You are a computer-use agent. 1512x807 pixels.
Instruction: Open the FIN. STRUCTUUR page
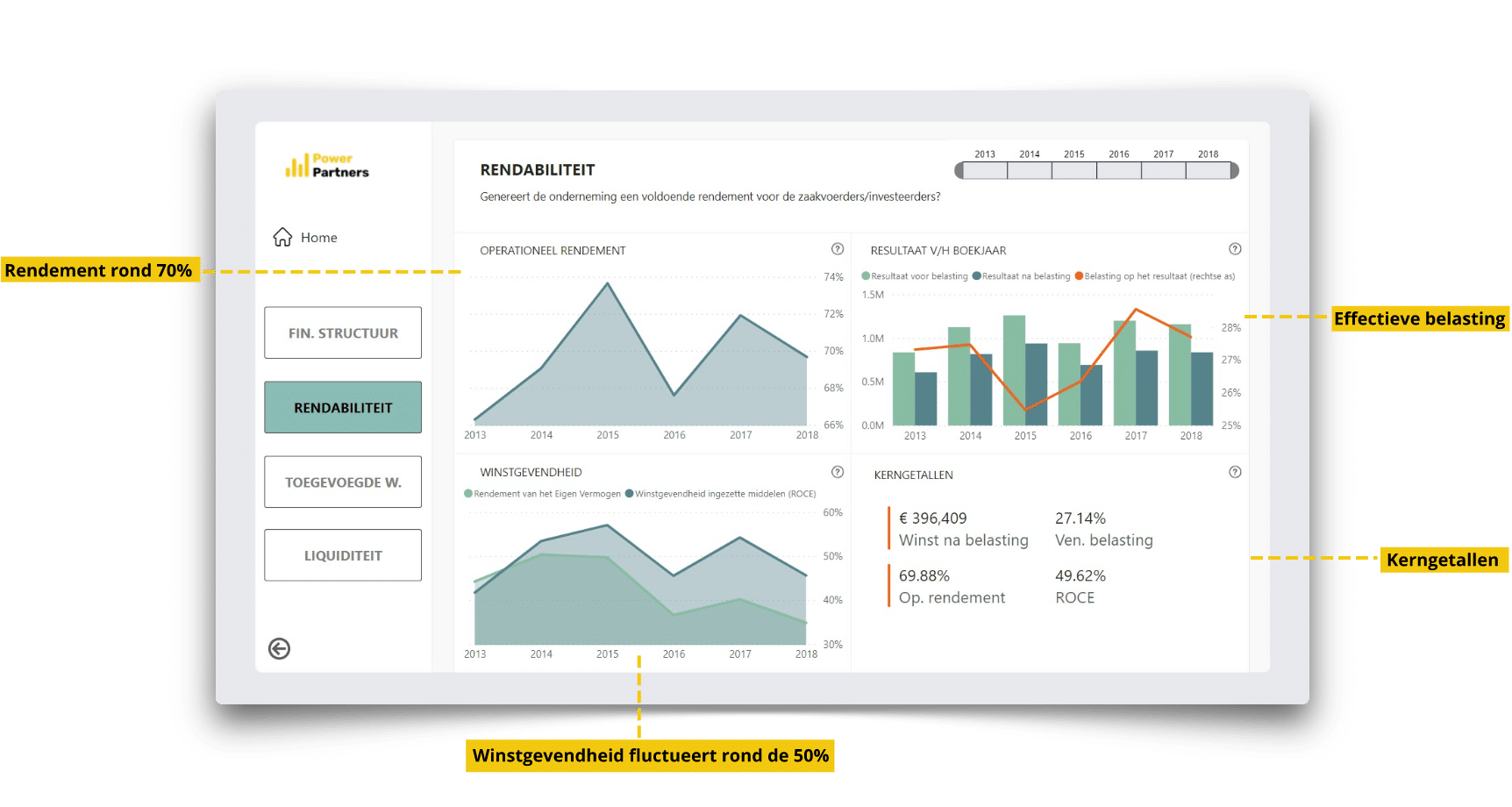tap(343, 332)
